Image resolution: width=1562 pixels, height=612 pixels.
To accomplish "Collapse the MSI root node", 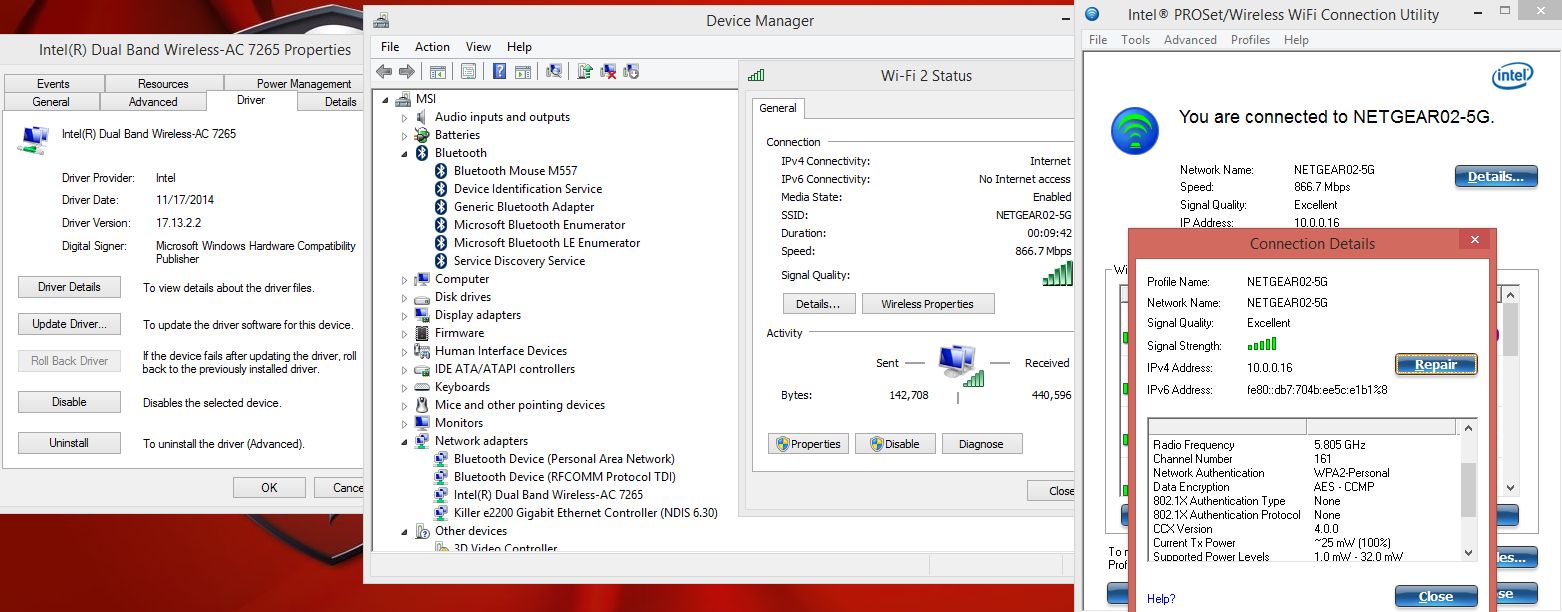I will [x=384, y=100].
